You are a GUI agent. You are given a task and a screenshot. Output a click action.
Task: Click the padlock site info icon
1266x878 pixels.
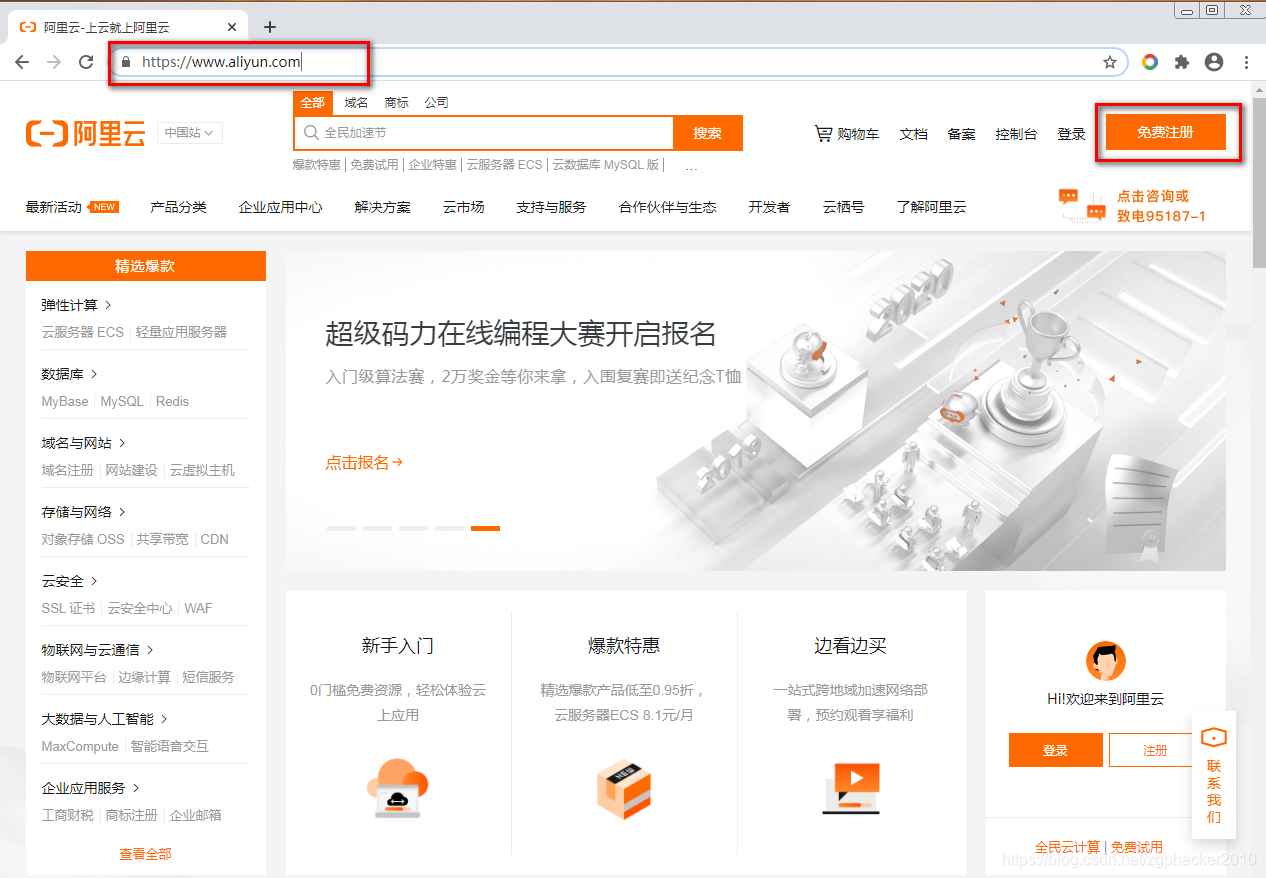coord(126,62)
